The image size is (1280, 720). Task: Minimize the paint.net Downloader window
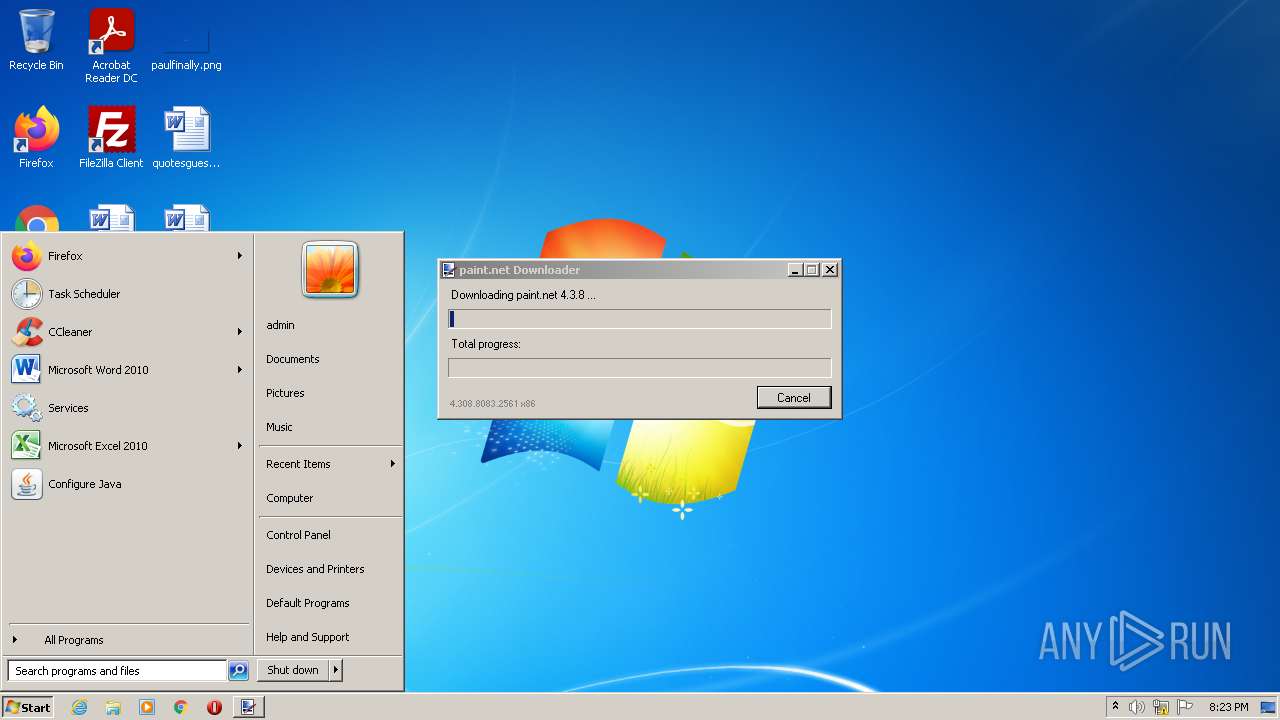click(795, 270)
